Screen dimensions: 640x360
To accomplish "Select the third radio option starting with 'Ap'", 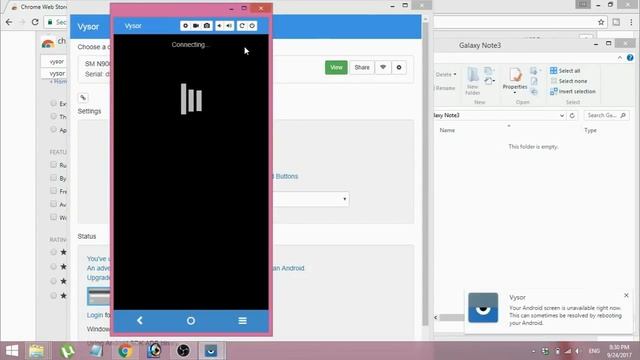I will click(x=53, y=129).
